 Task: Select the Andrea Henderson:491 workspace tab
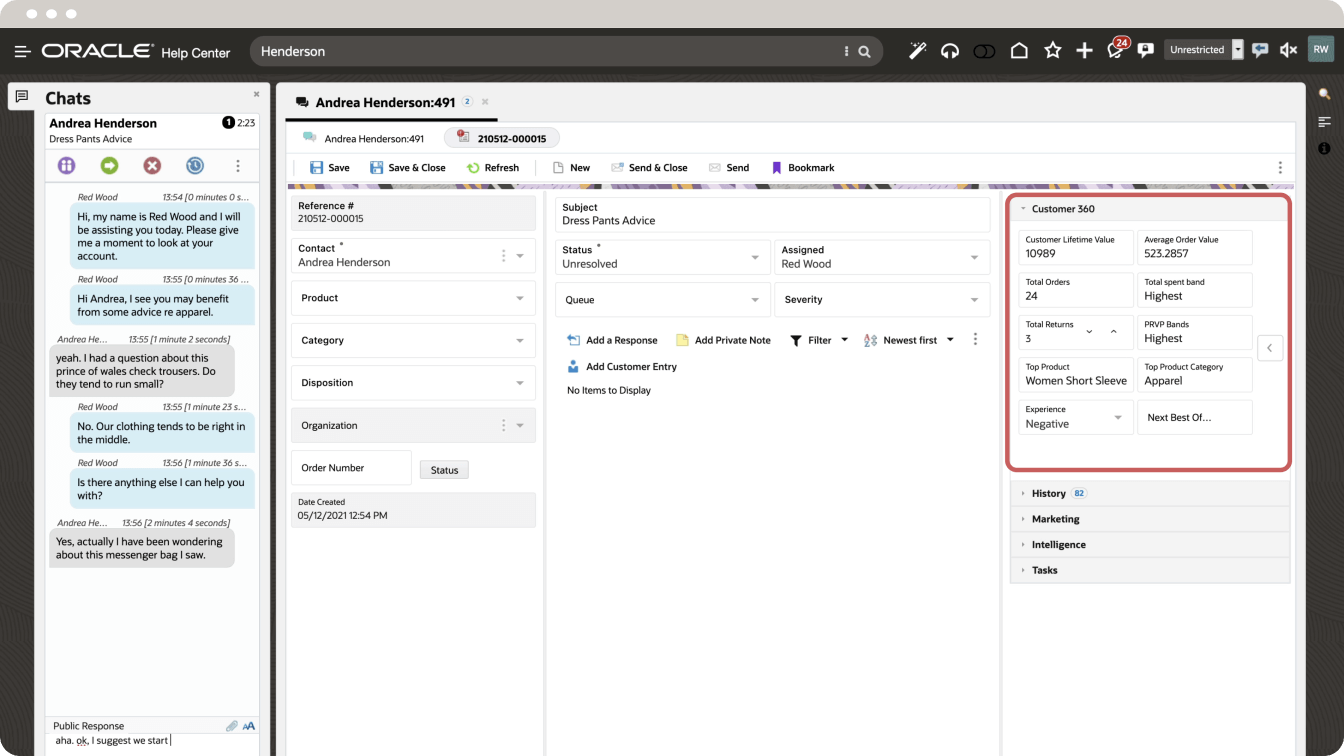pyautogui.click(x=384, y=102)
